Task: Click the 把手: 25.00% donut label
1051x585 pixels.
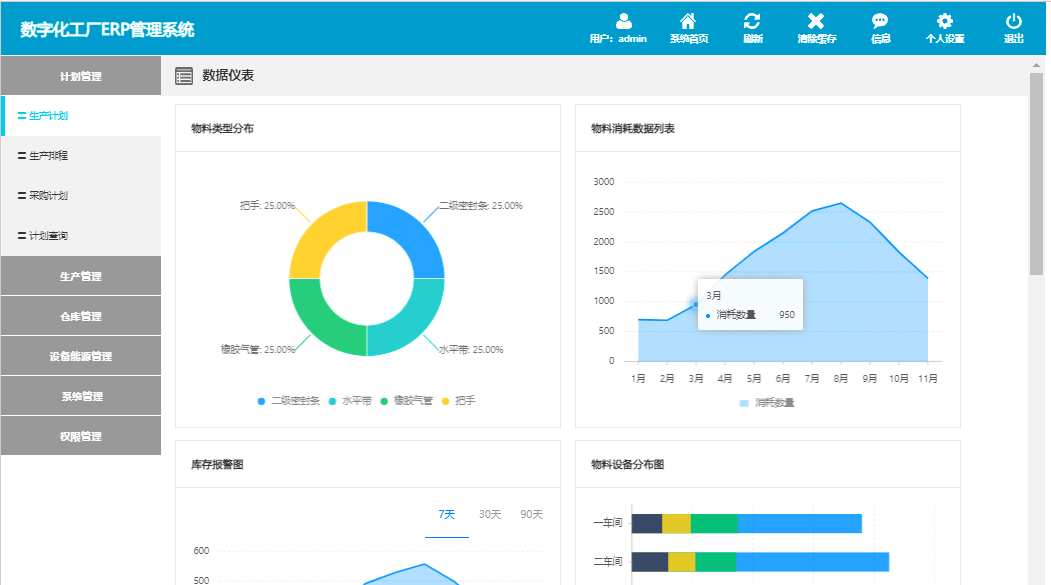Action: pos(267,206)
